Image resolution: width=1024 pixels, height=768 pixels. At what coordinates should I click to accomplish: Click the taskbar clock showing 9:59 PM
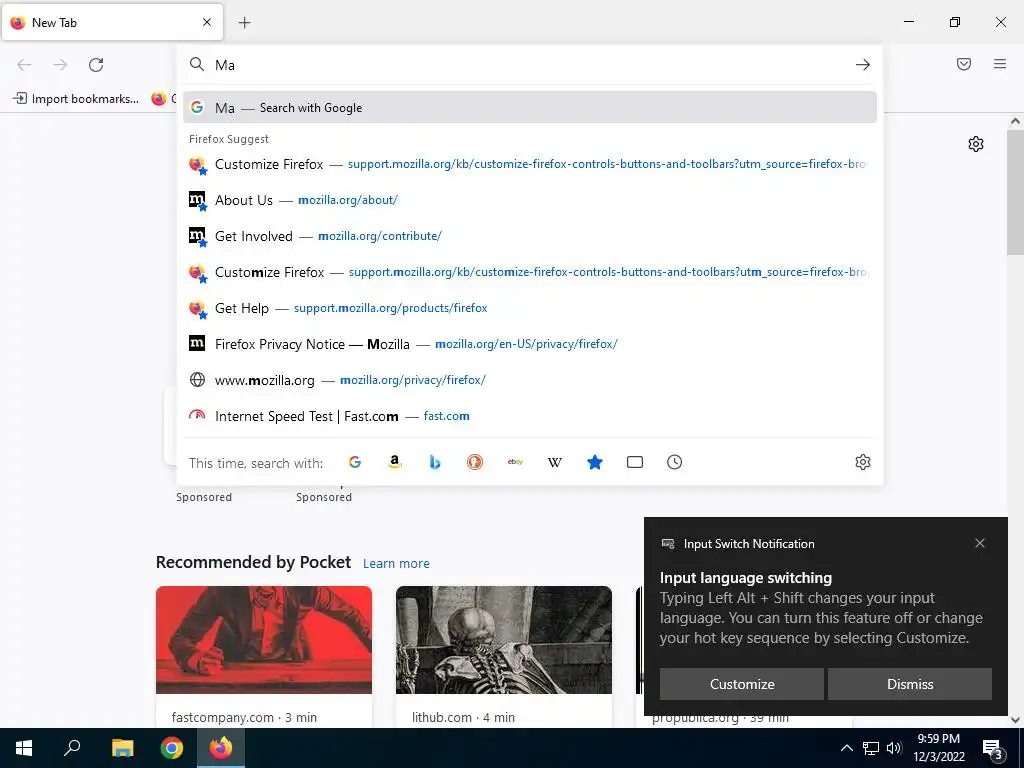pyautogui.click(x=938, y=748)
